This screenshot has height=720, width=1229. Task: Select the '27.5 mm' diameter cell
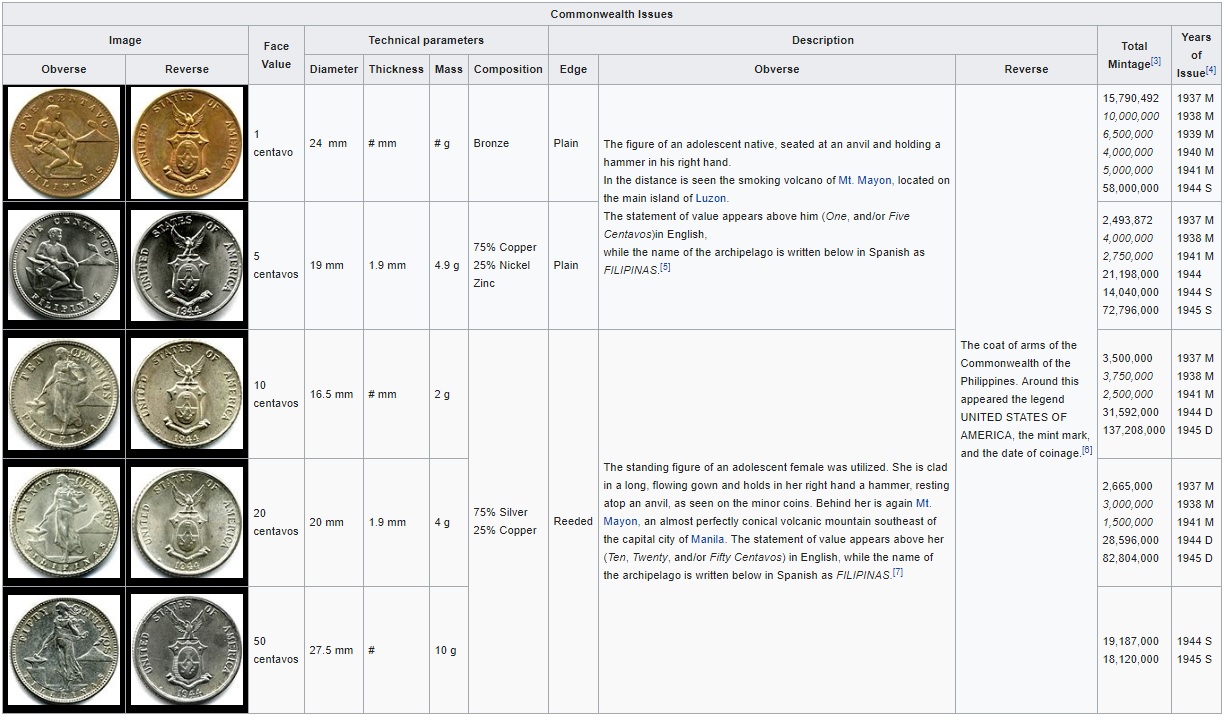(334, 650)
